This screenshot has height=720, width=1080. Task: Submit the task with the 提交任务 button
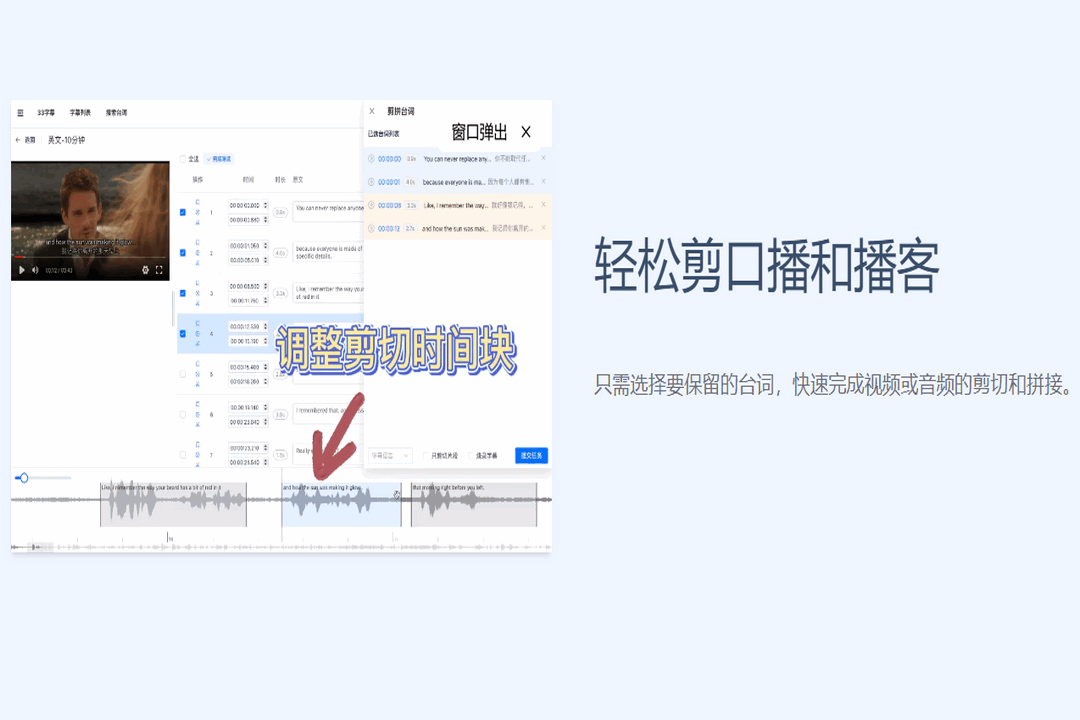(530, 454)
